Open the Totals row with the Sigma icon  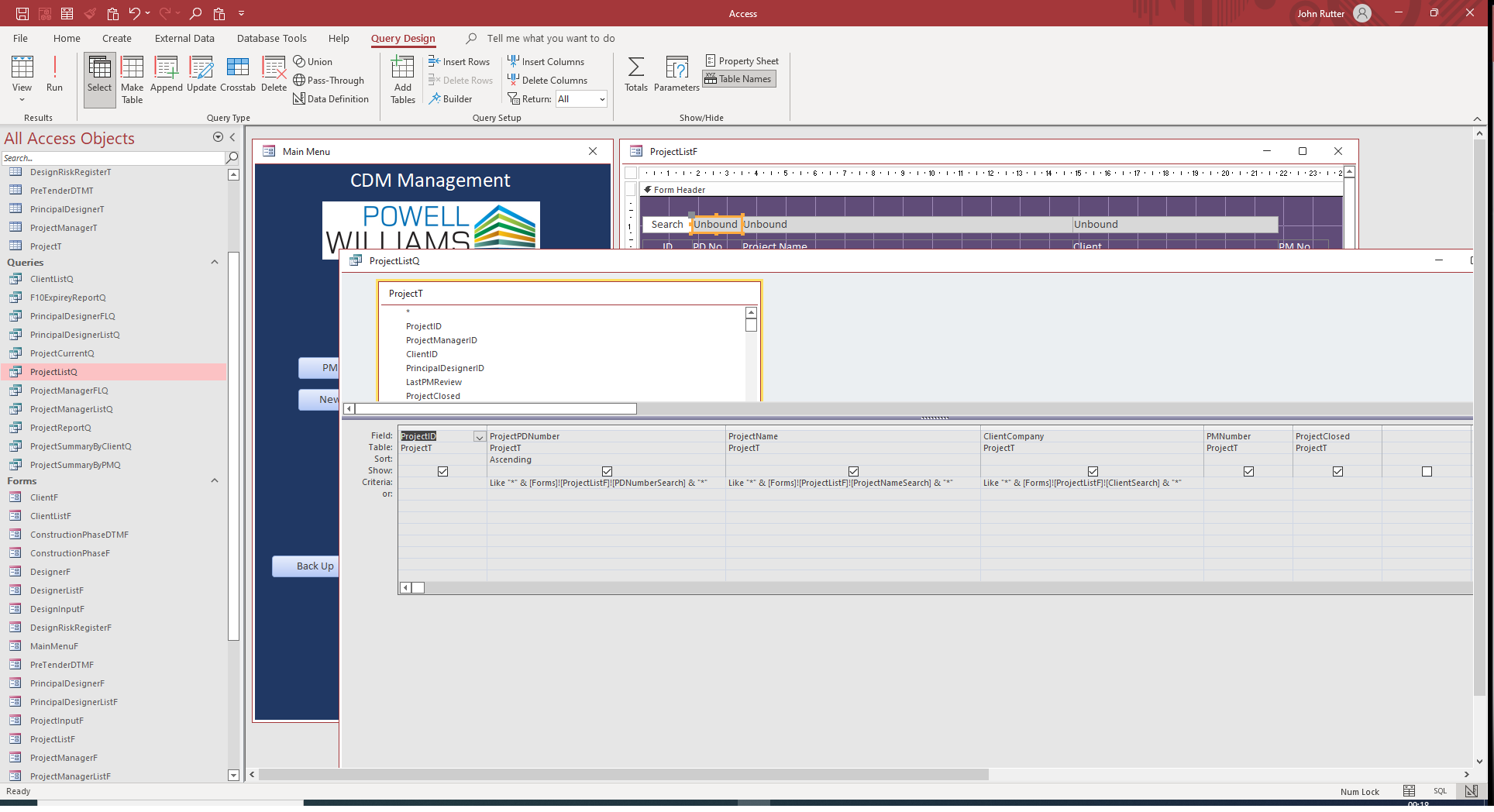click(635, 74)
